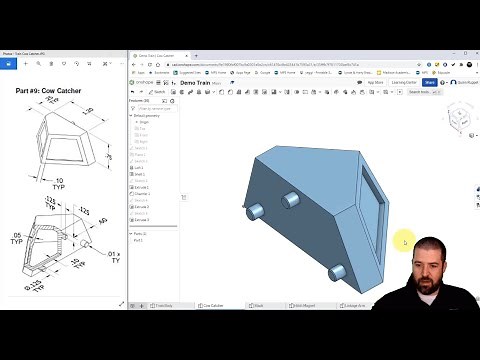Click the blue image icon in Photos window
Image resolution: width=480 pixels, height=360 pixels.
tap(8, 64)
